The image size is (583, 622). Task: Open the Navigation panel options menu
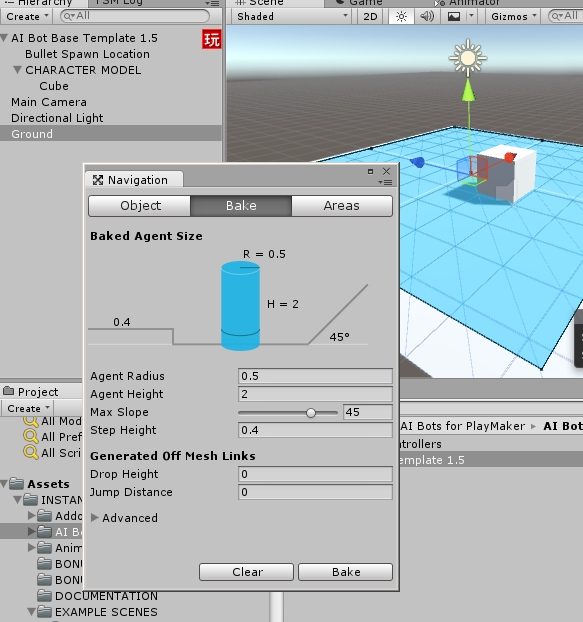(x=385, y=182)
